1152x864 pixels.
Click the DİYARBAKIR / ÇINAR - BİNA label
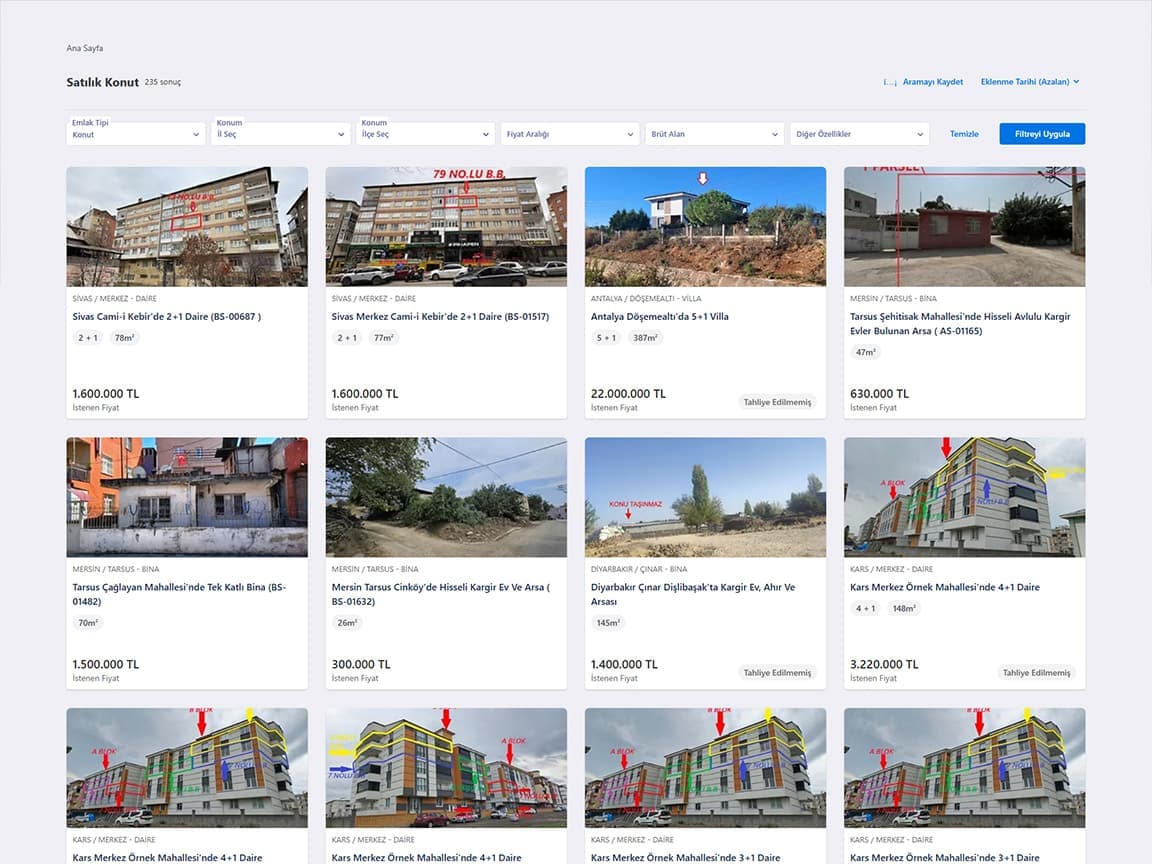(x=639, y=569)
